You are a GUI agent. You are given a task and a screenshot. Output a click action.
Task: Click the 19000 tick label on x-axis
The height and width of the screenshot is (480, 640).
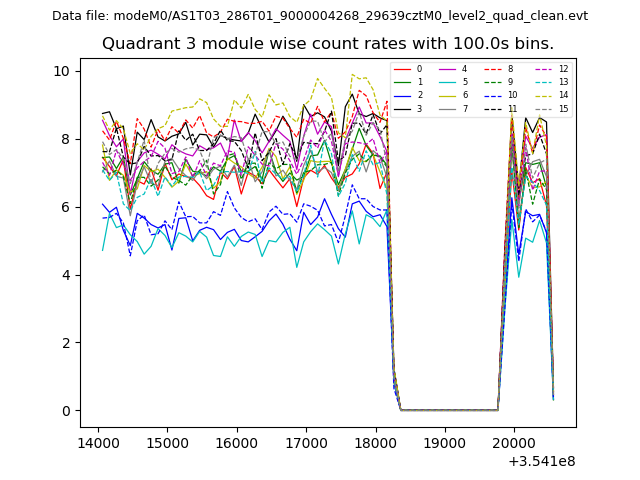click(x=444, y=442)
